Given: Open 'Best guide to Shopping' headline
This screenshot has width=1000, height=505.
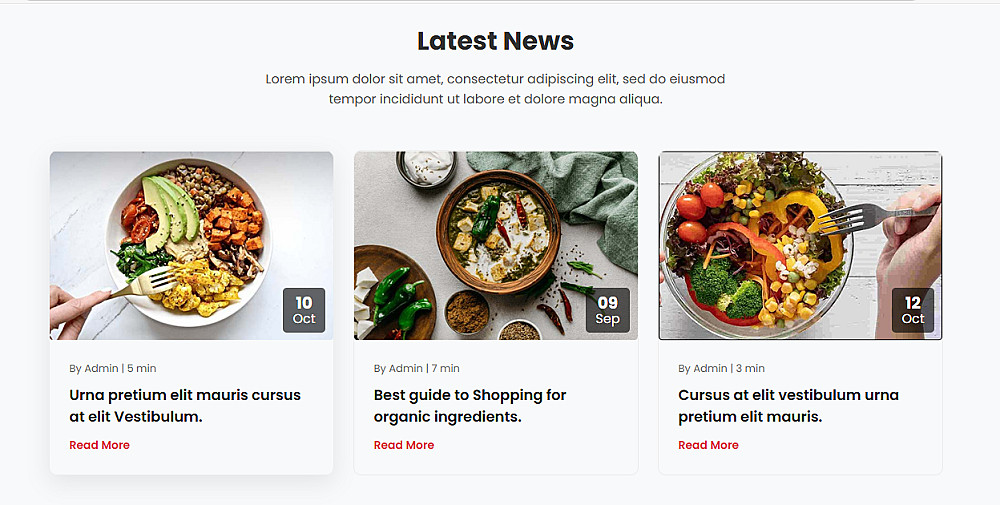Looking at the screenshot, I should pyautogui.click(x=470, y=406).
